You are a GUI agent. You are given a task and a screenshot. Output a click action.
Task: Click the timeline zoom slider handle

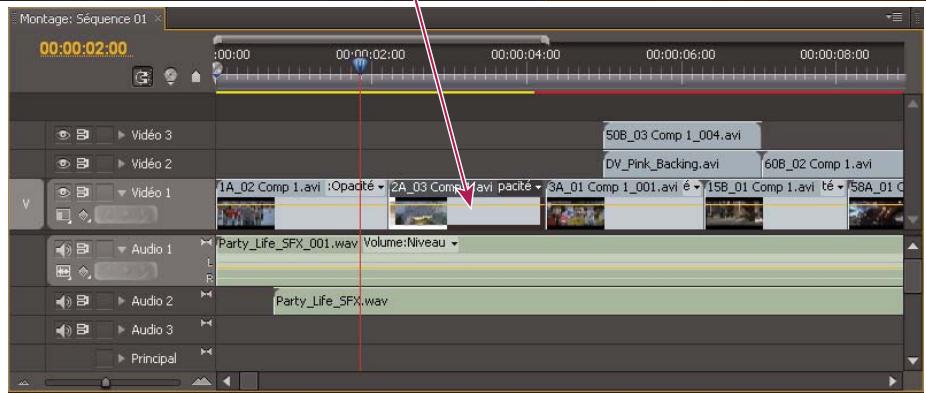pyautogui.click(x=106, y=382)
